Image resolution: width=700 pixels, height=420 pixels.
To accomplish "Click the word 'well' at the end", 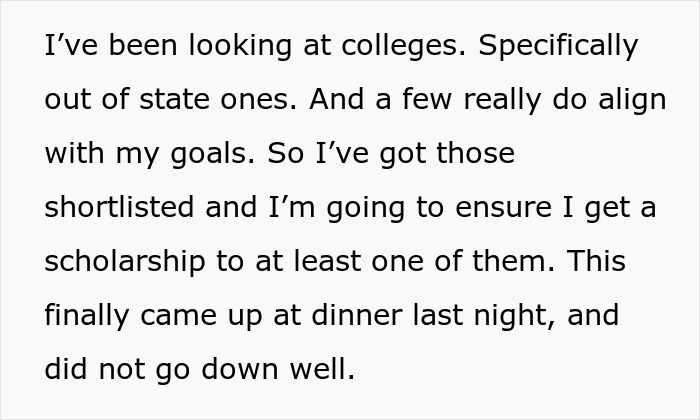I will coord(322,369).
